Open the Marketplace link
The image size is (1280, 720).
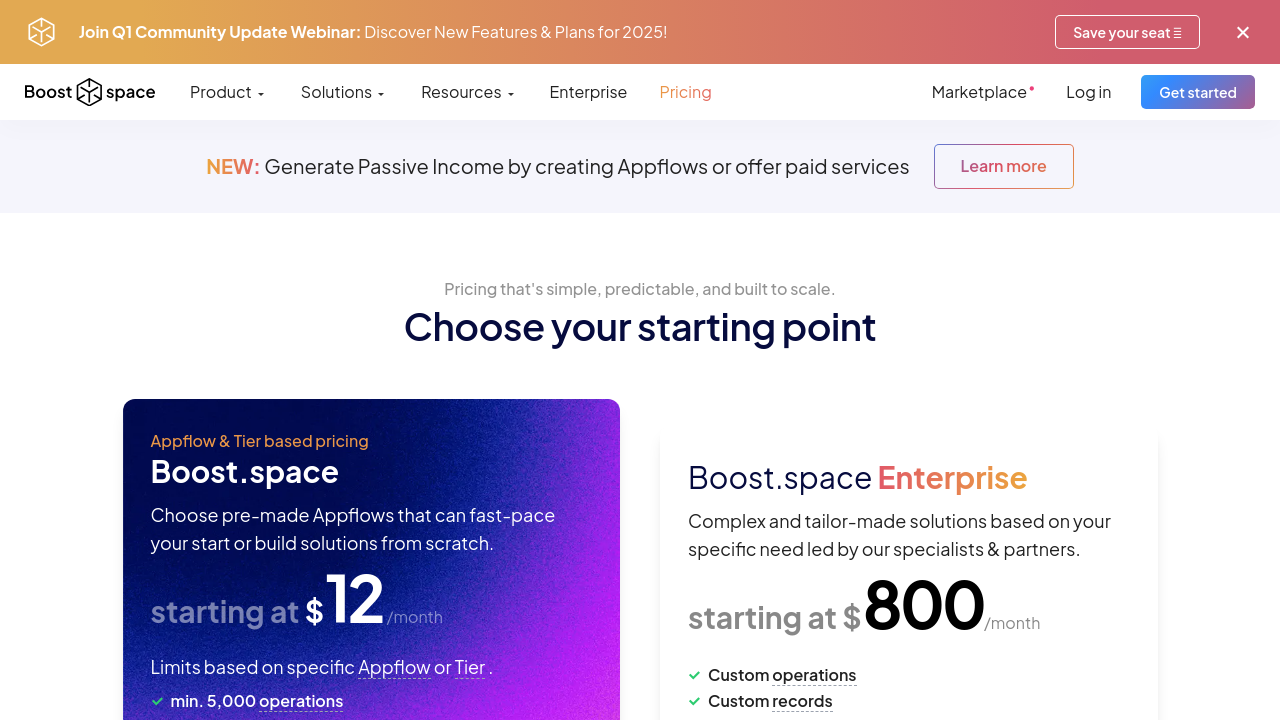(979, 92)
